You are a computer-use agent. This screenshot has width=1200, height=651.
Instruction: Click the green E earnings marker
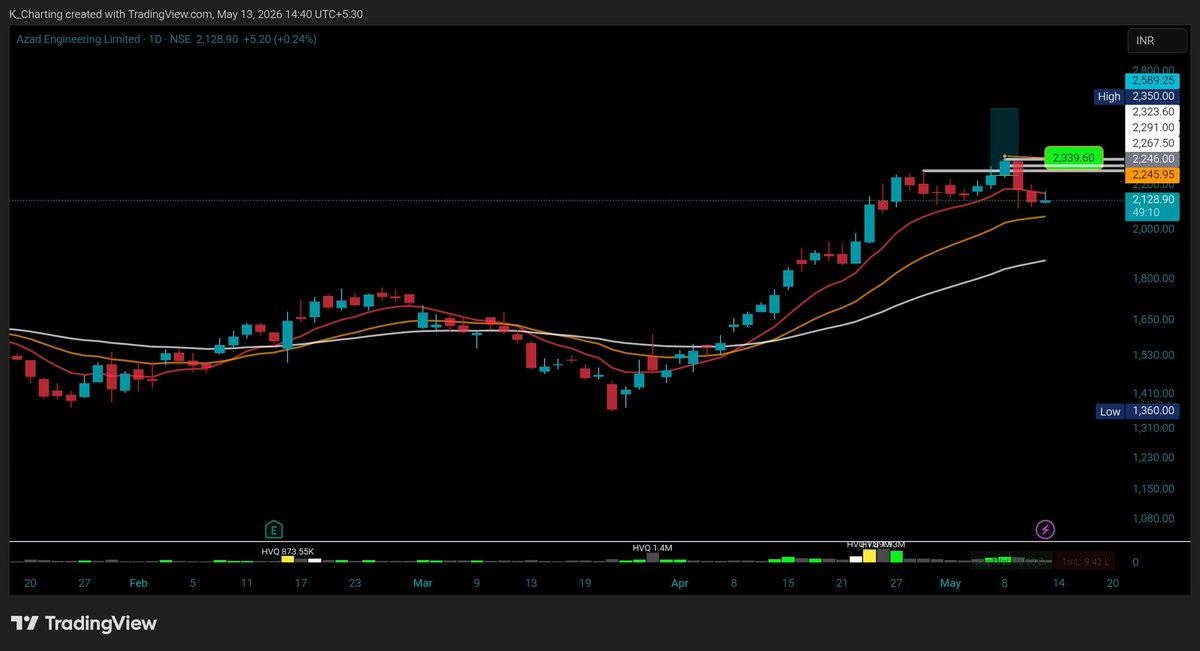pyautogui.click(x=272, y=529)
